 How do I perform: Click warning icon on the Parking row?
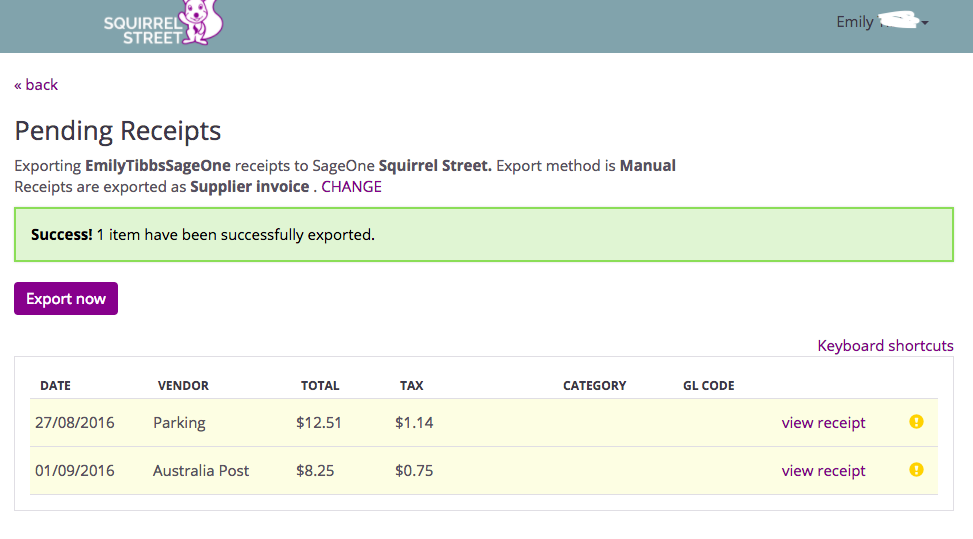coord(917,422)
